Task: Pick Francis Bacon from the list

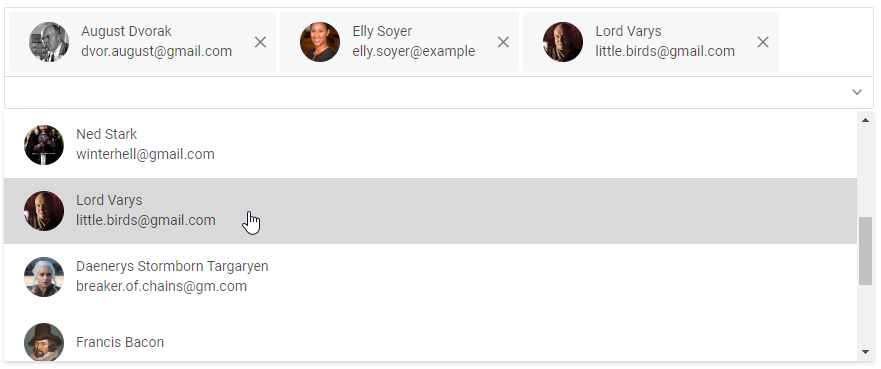Action: click(x=430, y=336)
